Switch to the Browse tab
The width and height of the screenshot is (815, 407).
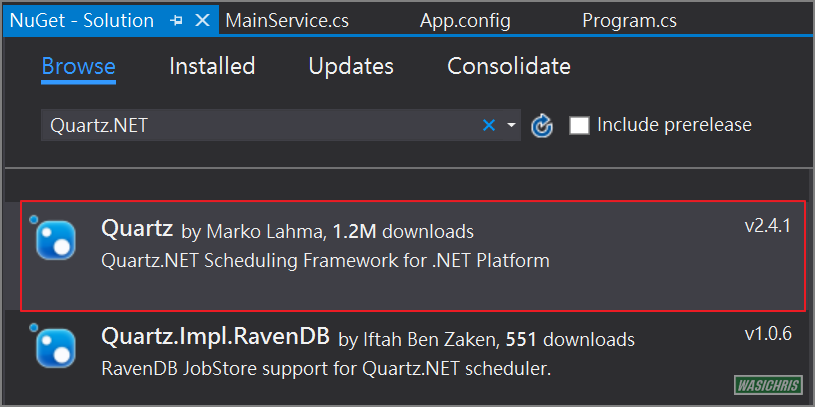78,67
